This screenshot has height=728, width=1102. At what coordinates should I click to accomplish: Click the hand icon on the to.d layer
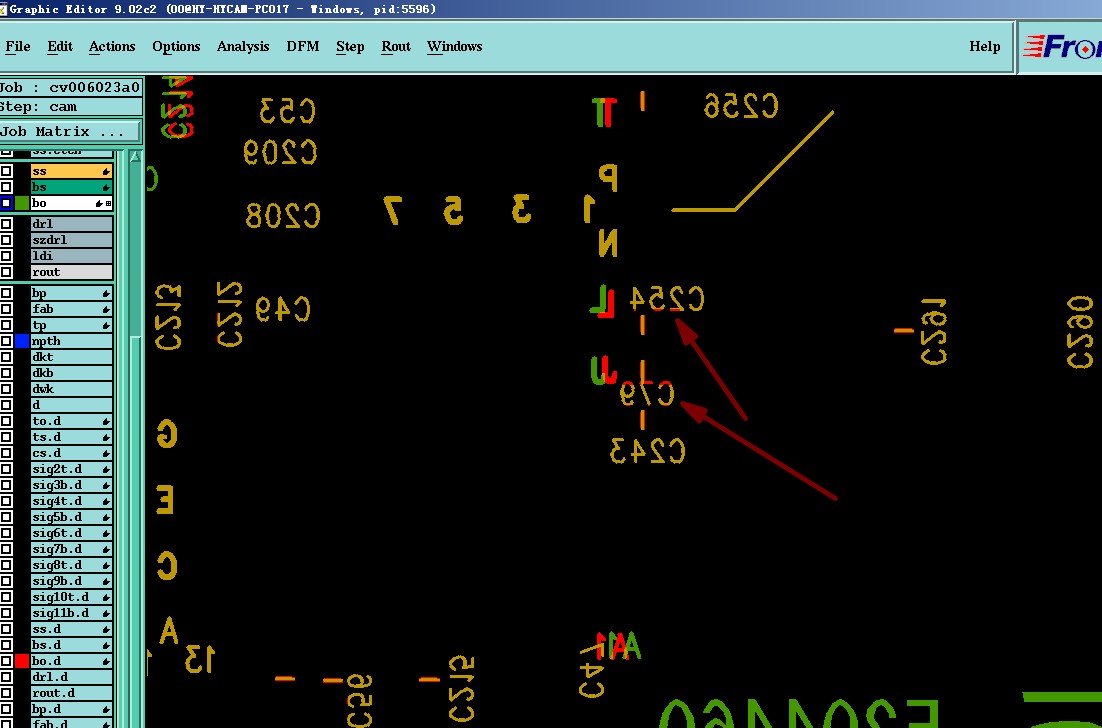(105, 422)
